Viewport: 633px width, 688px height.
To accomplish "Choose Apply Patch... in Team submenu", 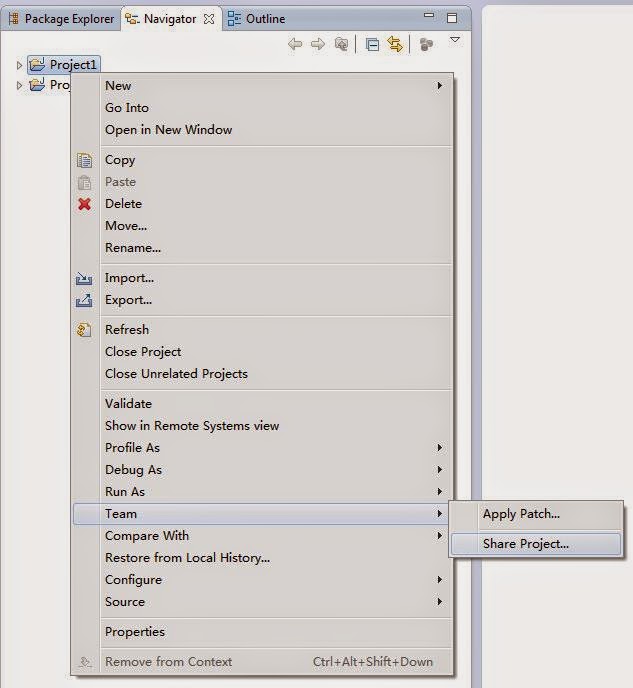I will 536,514.
